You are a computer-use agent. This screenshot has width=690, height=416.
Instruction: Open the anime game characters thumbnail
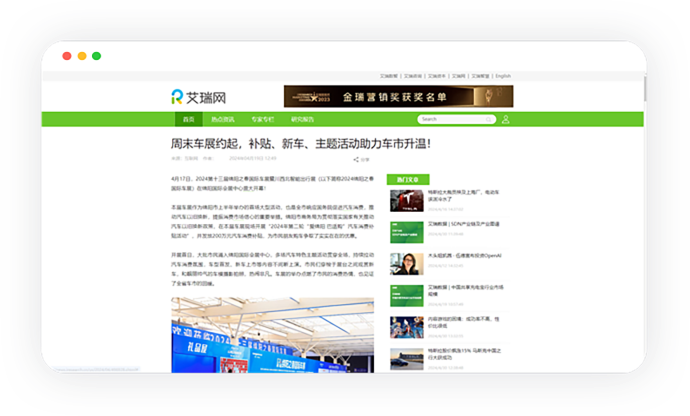pos(407,328)
